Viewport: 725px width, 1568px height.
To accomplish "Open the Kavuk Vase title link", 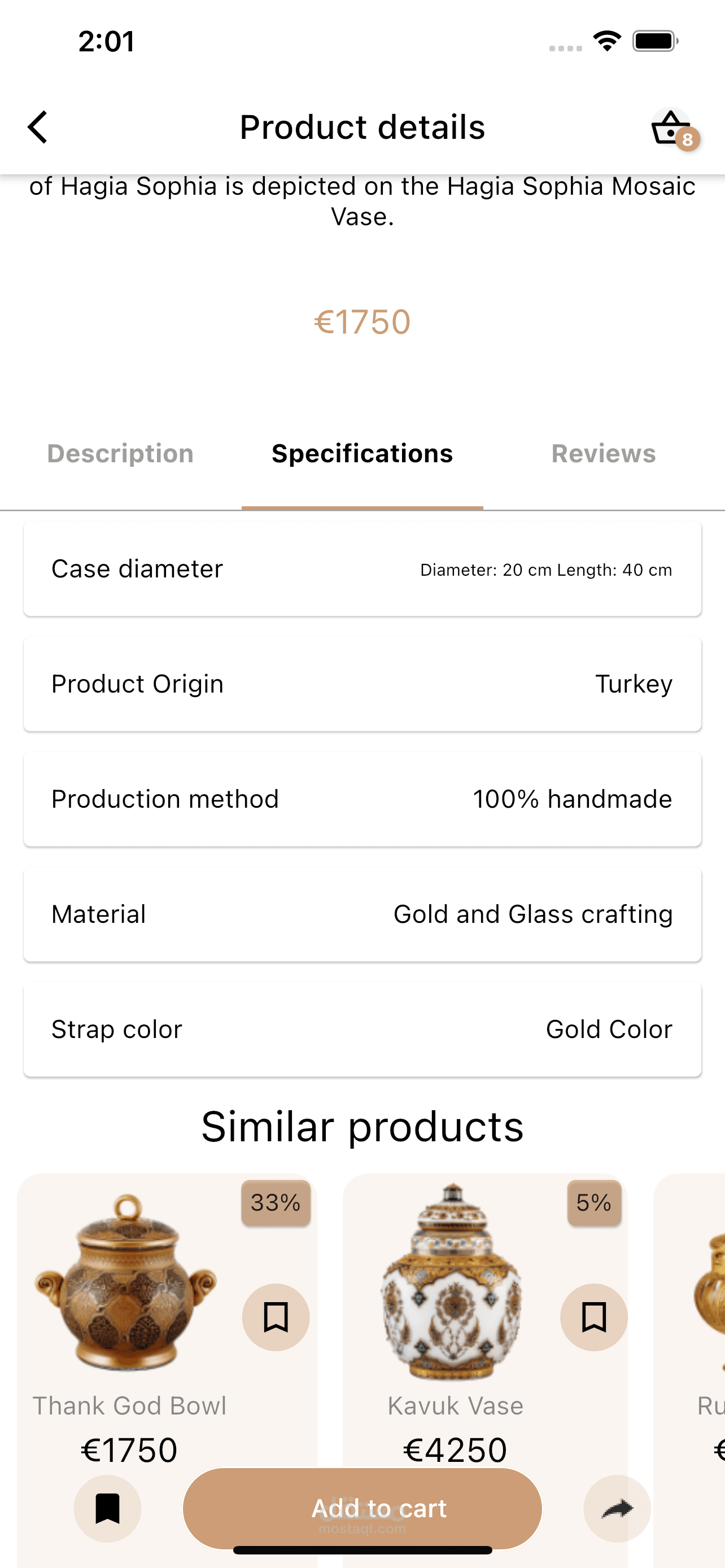I will pos(455,1406).
